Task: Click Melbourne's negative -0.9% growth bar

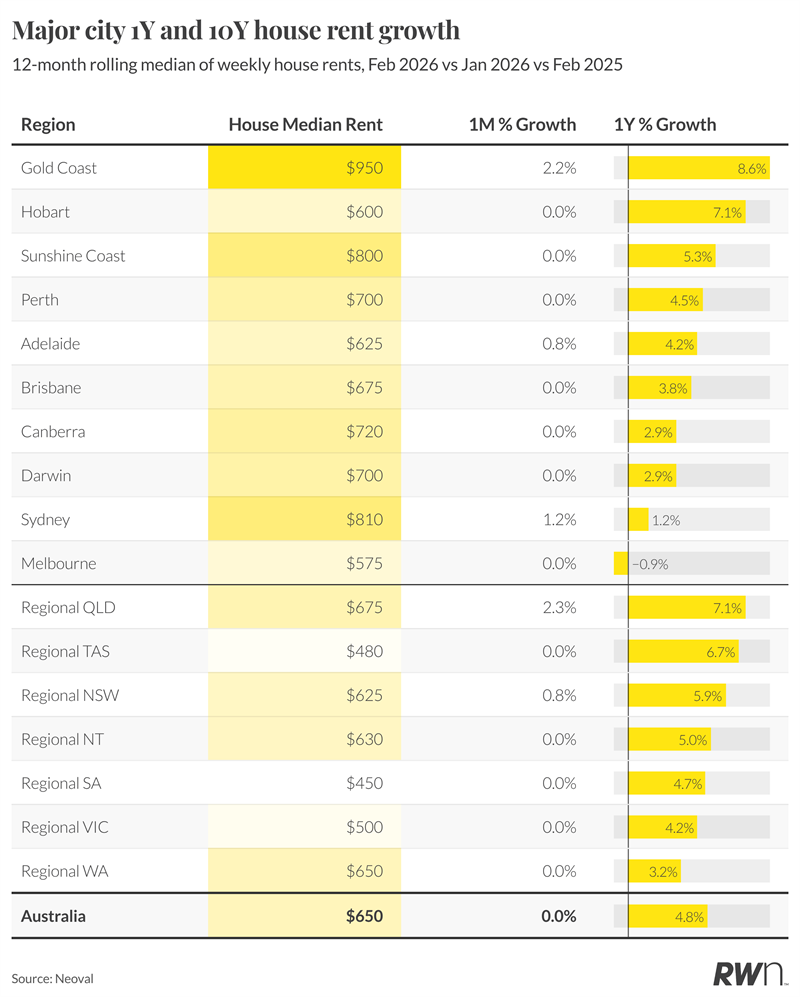Action: (621, 563)
